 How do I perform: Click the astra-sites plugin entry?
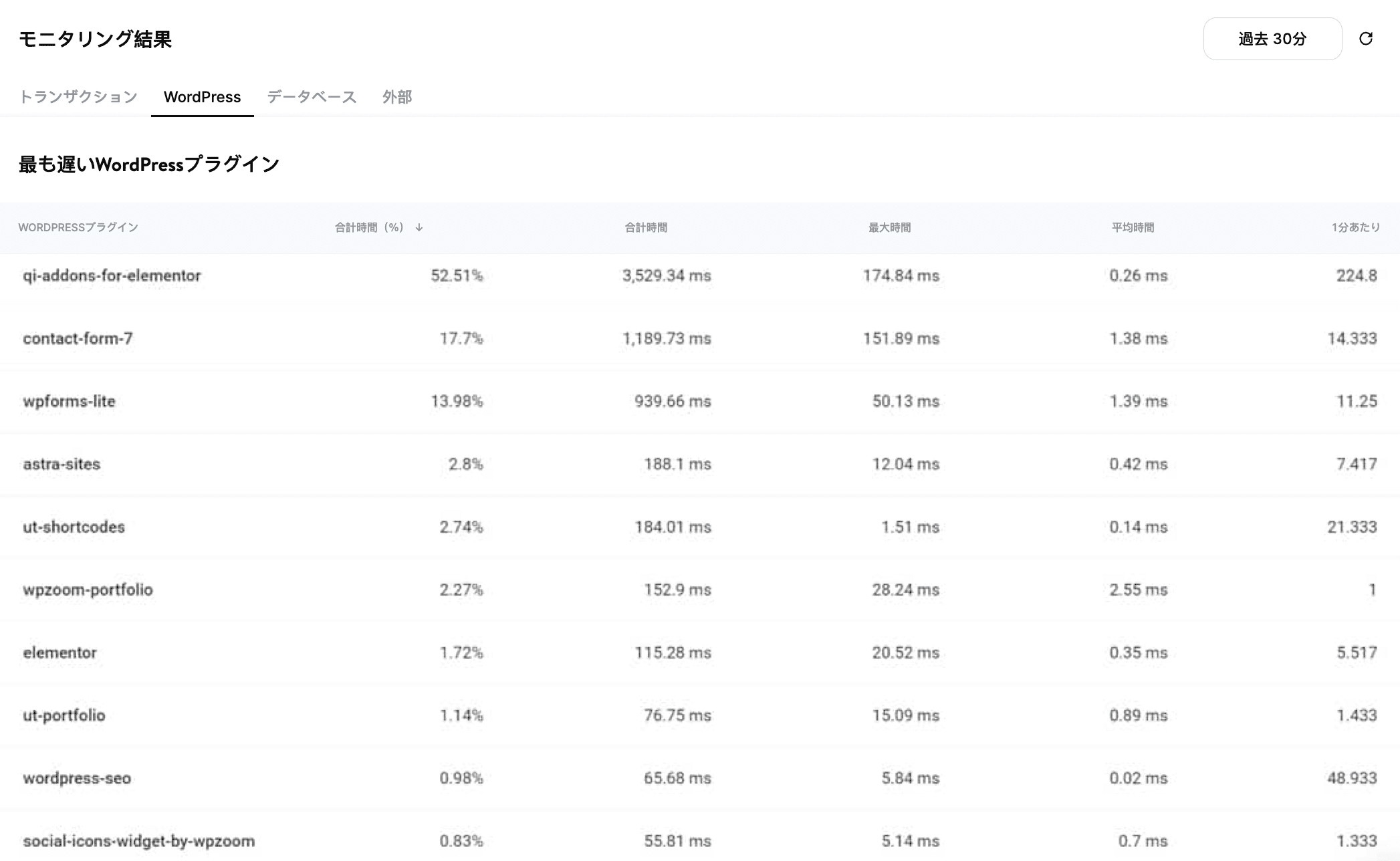(x=62, y=464)
